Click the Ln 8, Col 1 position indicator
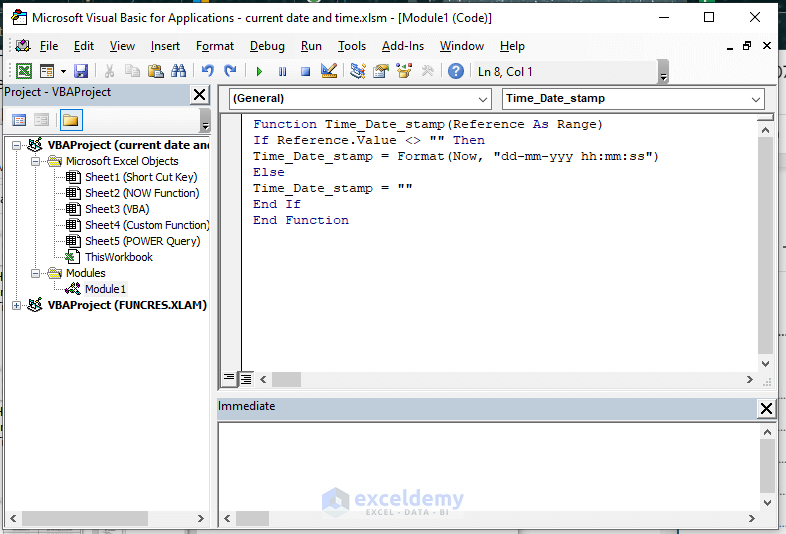This screenshot has height=534, width=786. pos(505,72)
